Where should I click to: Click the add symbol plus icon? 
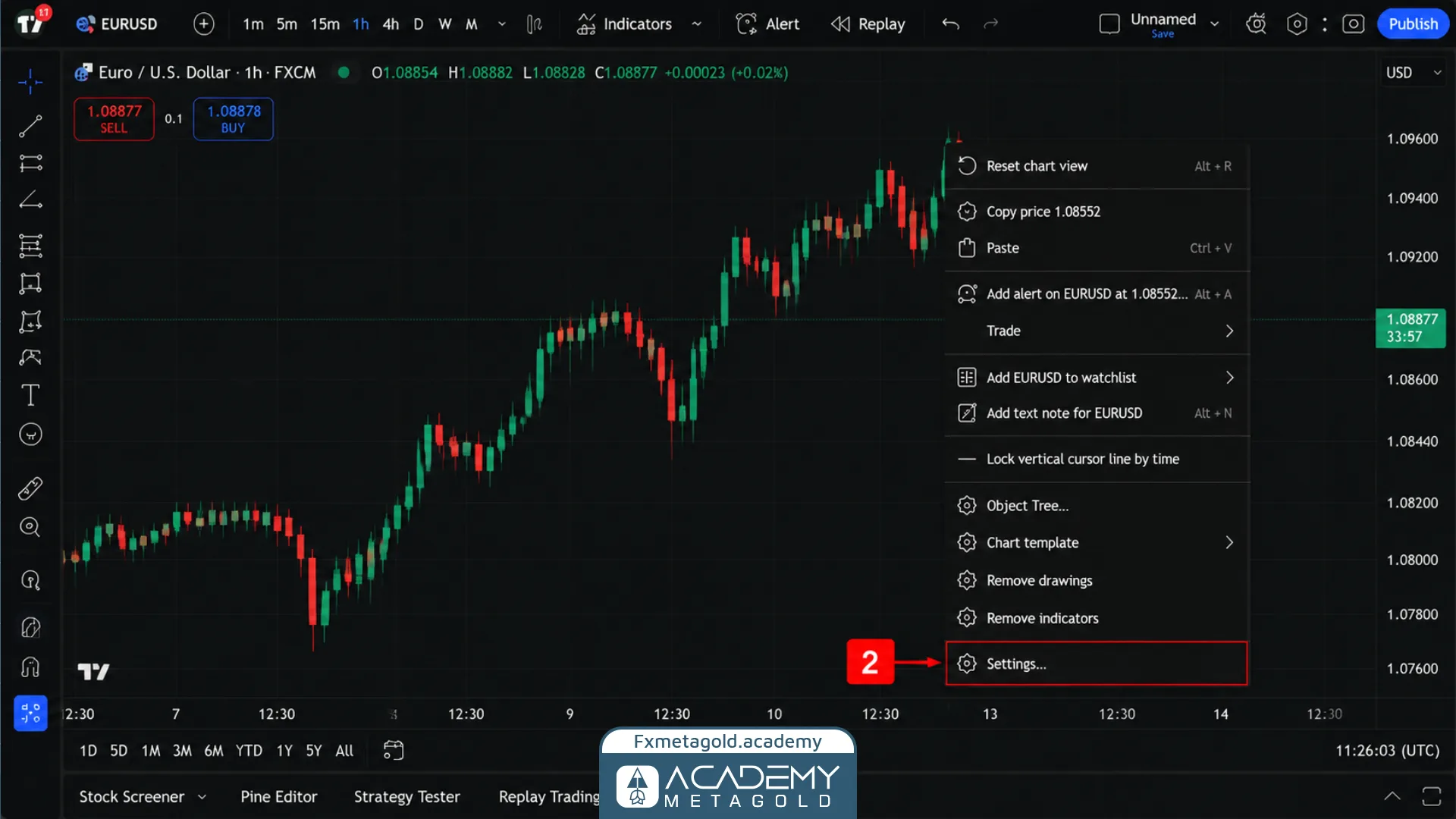pyautogui.click(x=203, y=24)
